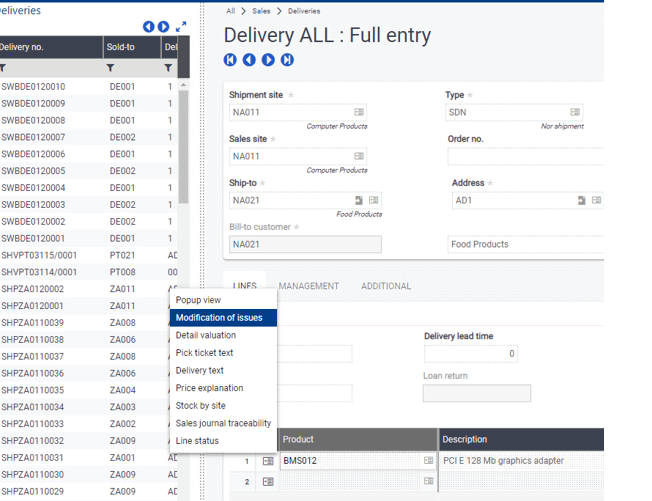Select Line status in the context menu

197,441
